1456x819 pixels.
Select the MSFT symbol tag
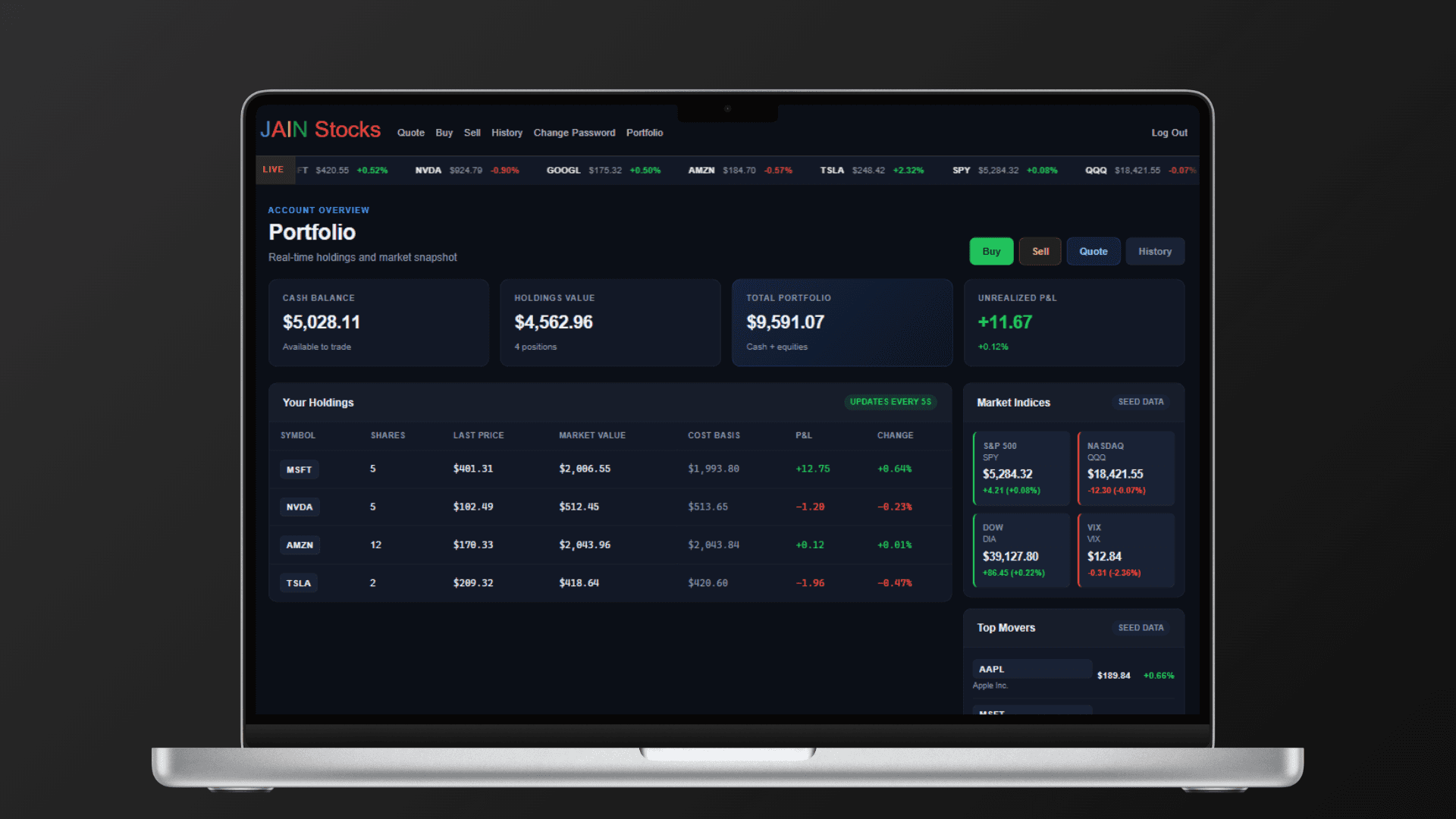300,469
